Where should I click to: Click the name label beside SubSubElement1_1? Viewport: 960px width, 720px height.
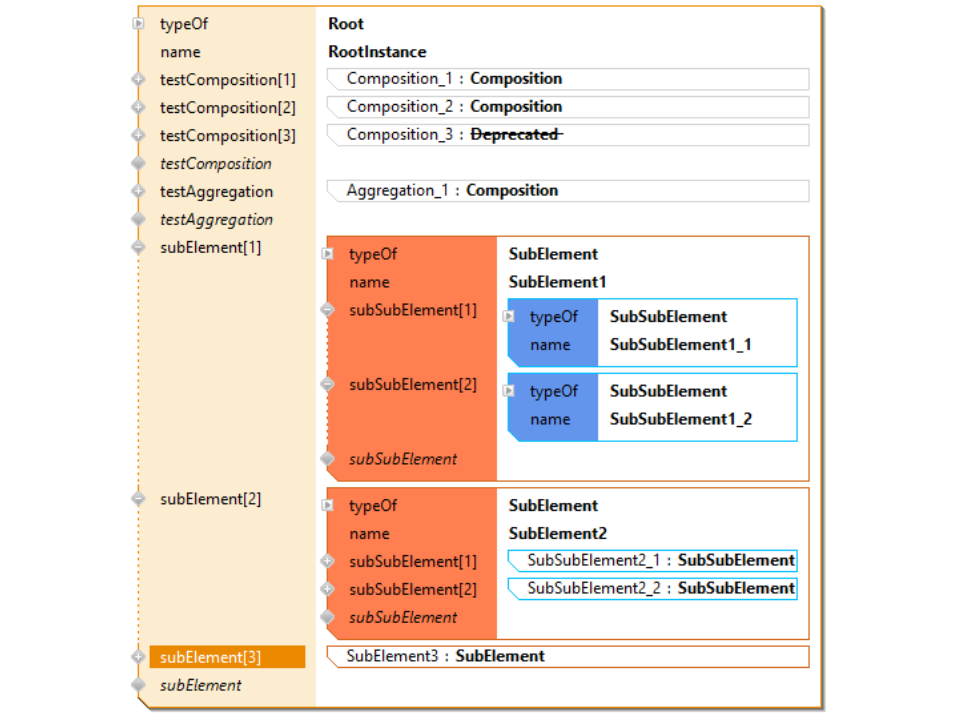tap(550, 345)
